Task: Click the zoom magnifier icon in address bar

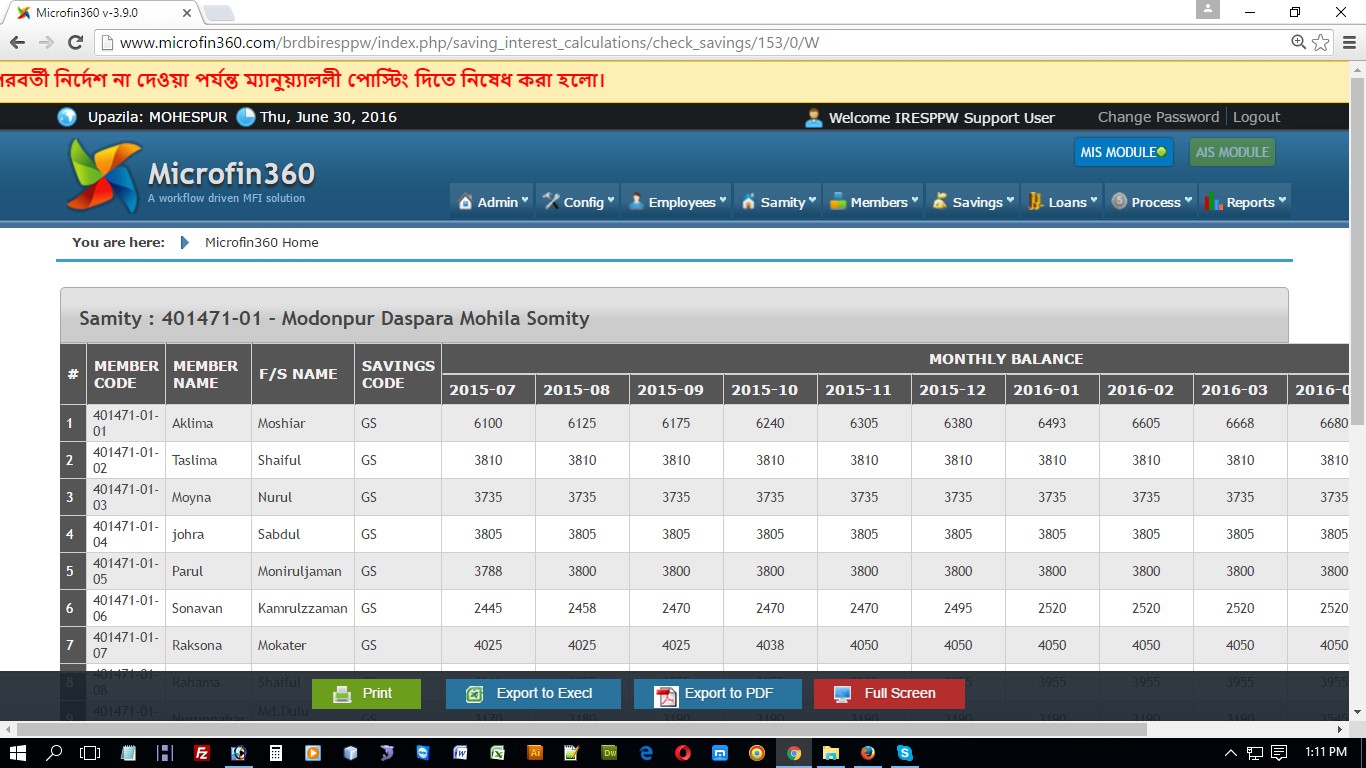Action: (1298, 43)
